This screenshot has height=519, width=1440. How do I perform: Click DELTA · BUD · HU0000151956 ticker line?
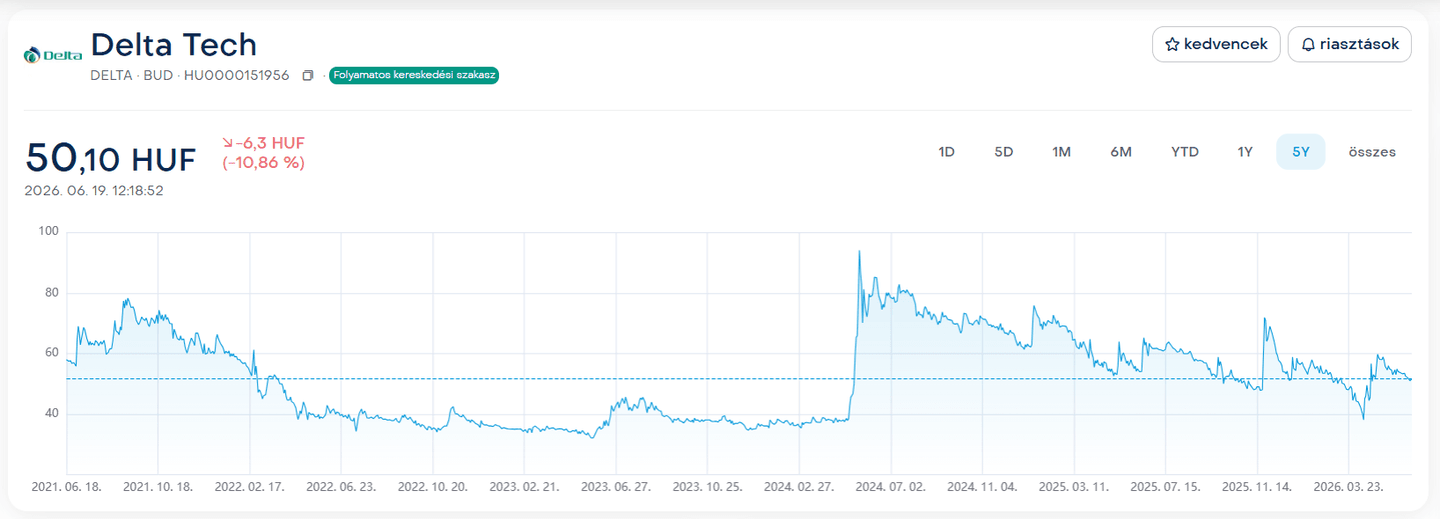pos(189,75)
